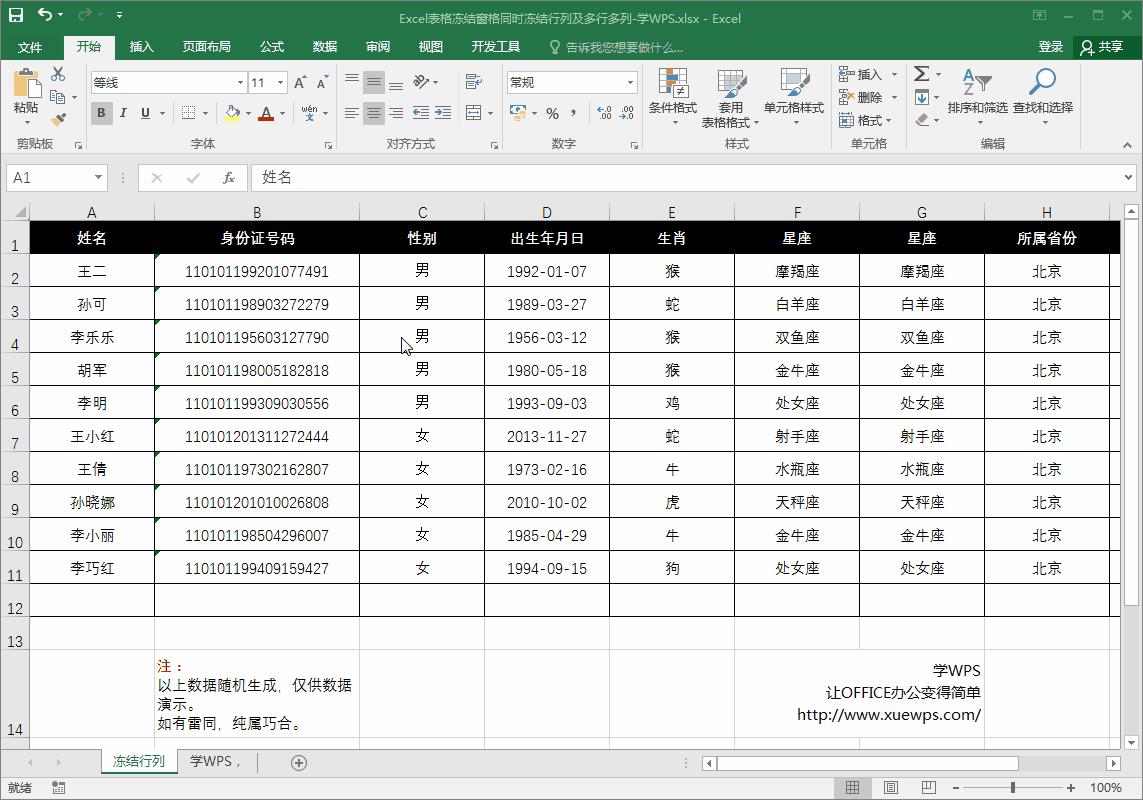Toggle bold formatting with the B icon
This screenshot has width=1143, height=800.
click(101, 113)
